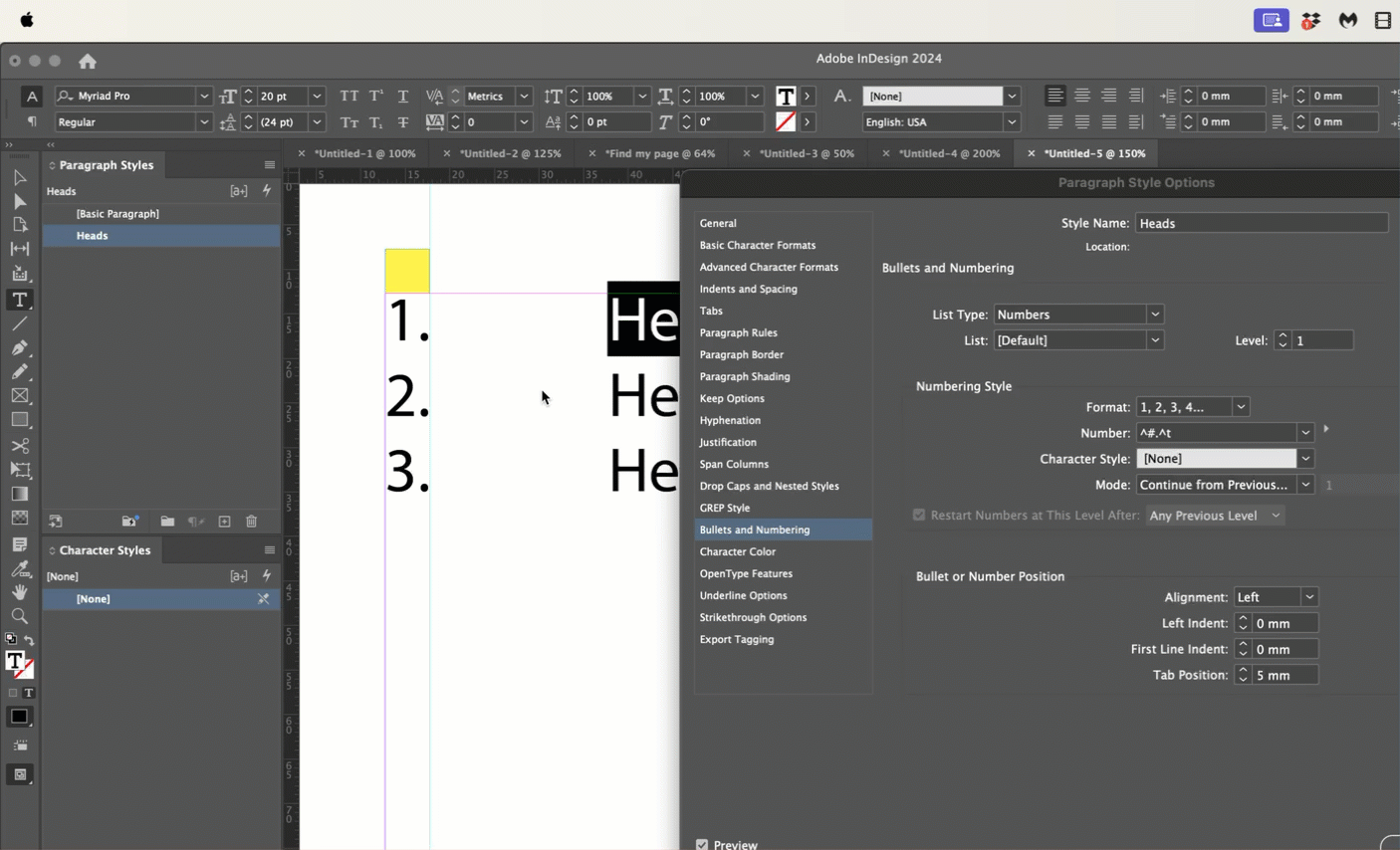Click delete trash icon in Paragraph Styles

(252, 522)
